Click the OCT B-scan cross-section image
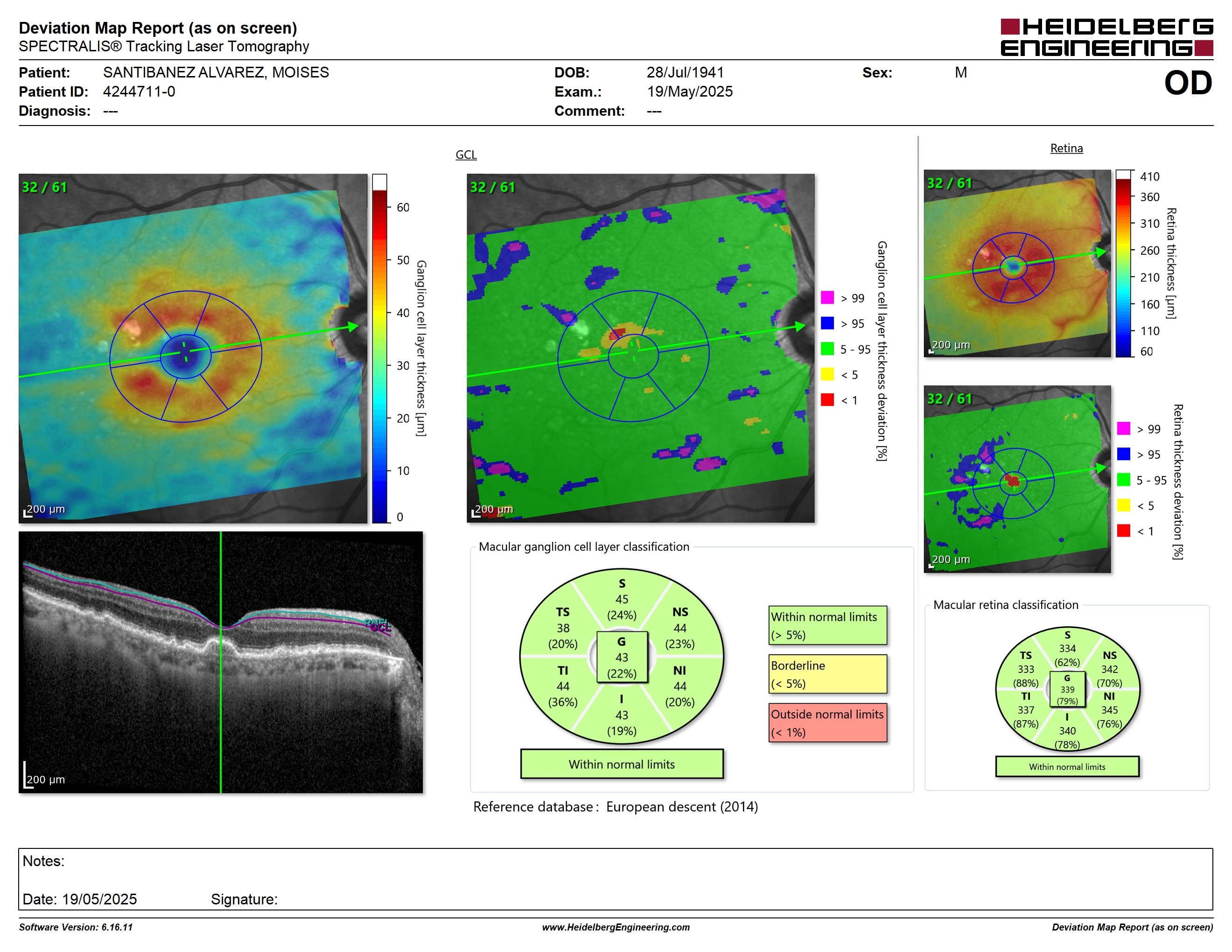The height and width of the screenshot is (952, 1232). [x=221, y=662]
